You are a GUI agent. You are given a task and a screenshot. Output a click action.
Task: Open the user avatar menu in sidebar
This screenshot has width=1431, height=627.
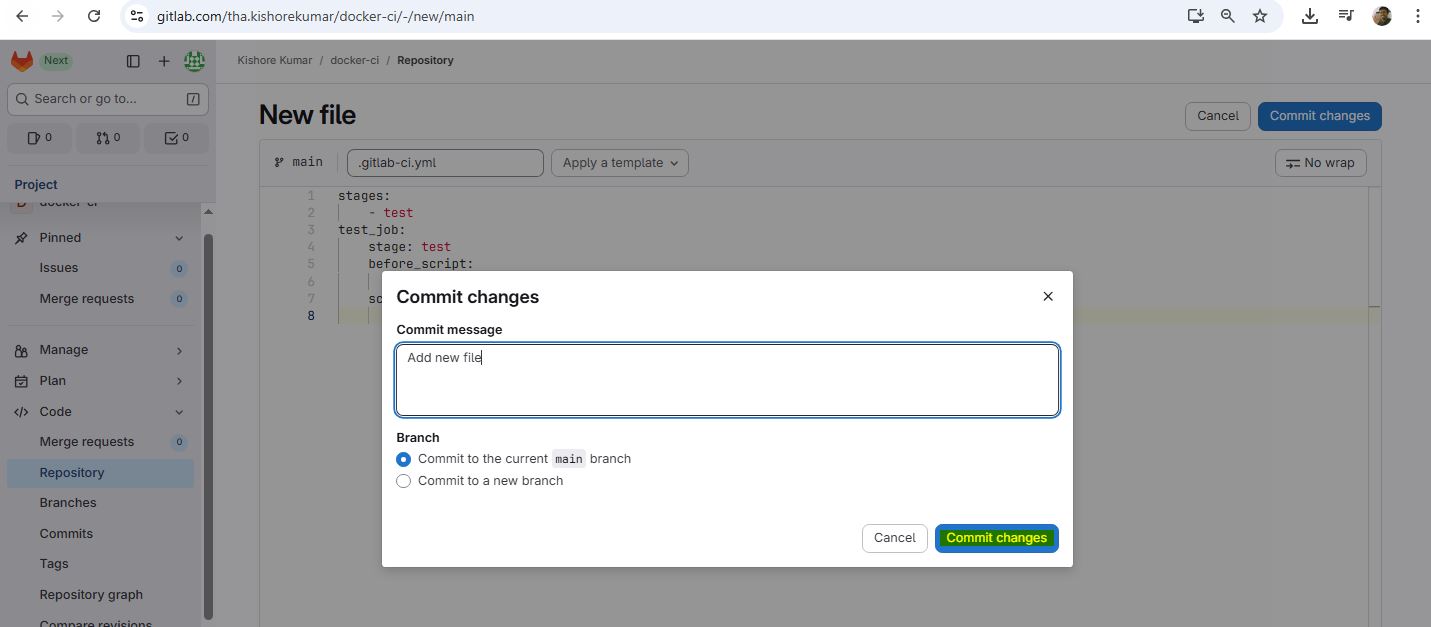click(x=194, y=61)
